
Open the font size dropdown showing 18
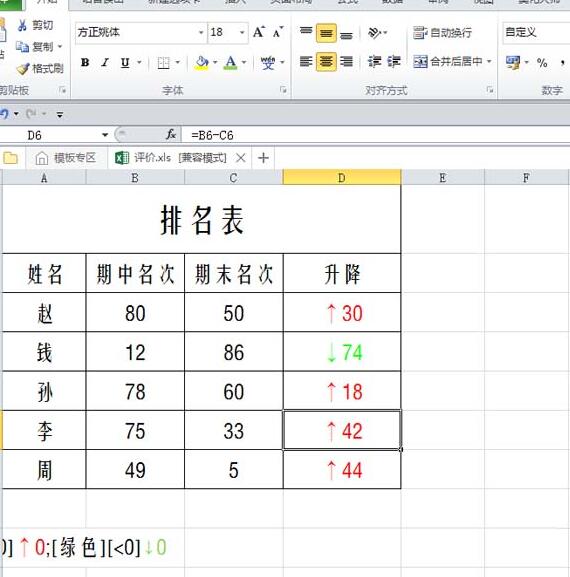[242, 32]
